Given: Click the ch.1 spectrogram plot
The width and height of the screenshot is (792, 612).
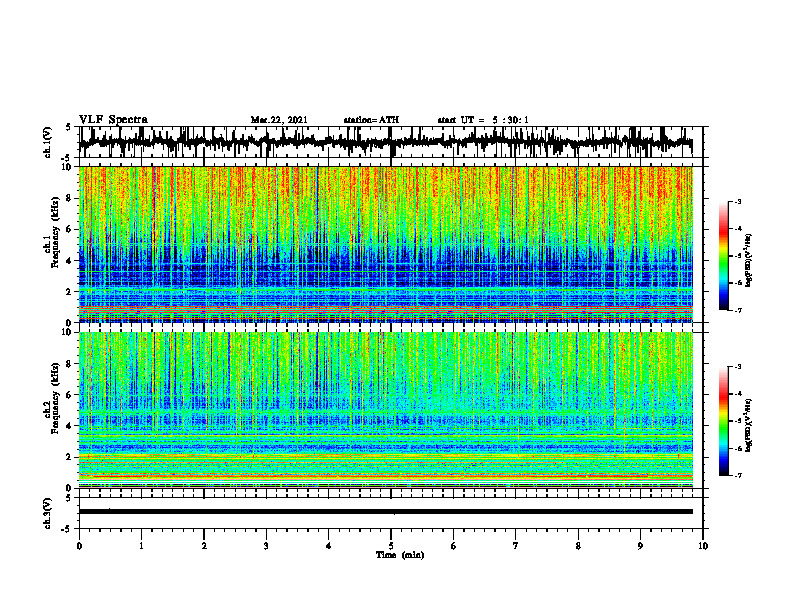Looking at the screenshot, I should (x=385, y=244).
